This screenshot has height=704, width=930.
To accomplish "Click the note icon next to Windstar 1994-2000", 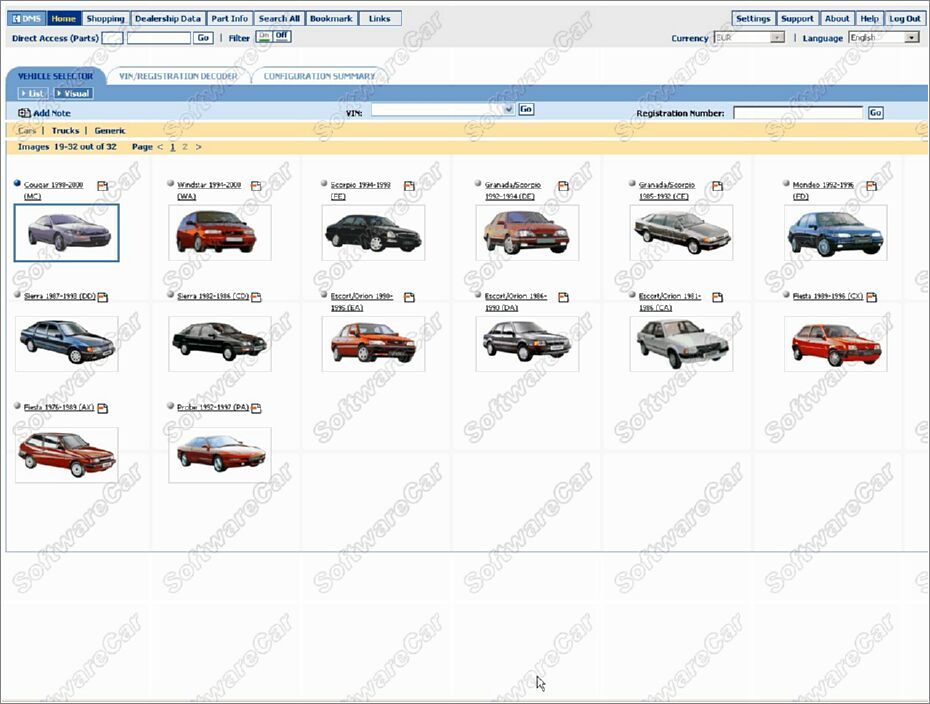I will coord(256,186).
